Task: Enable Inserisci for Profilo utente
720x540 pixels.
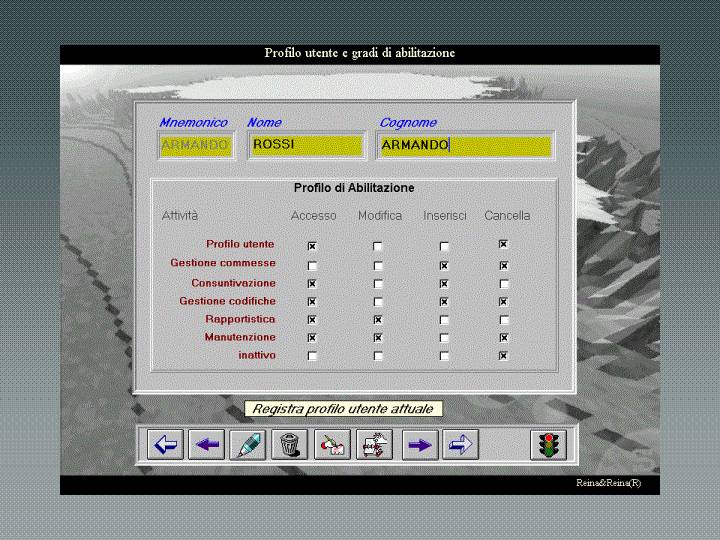Action: click(444, 246)
